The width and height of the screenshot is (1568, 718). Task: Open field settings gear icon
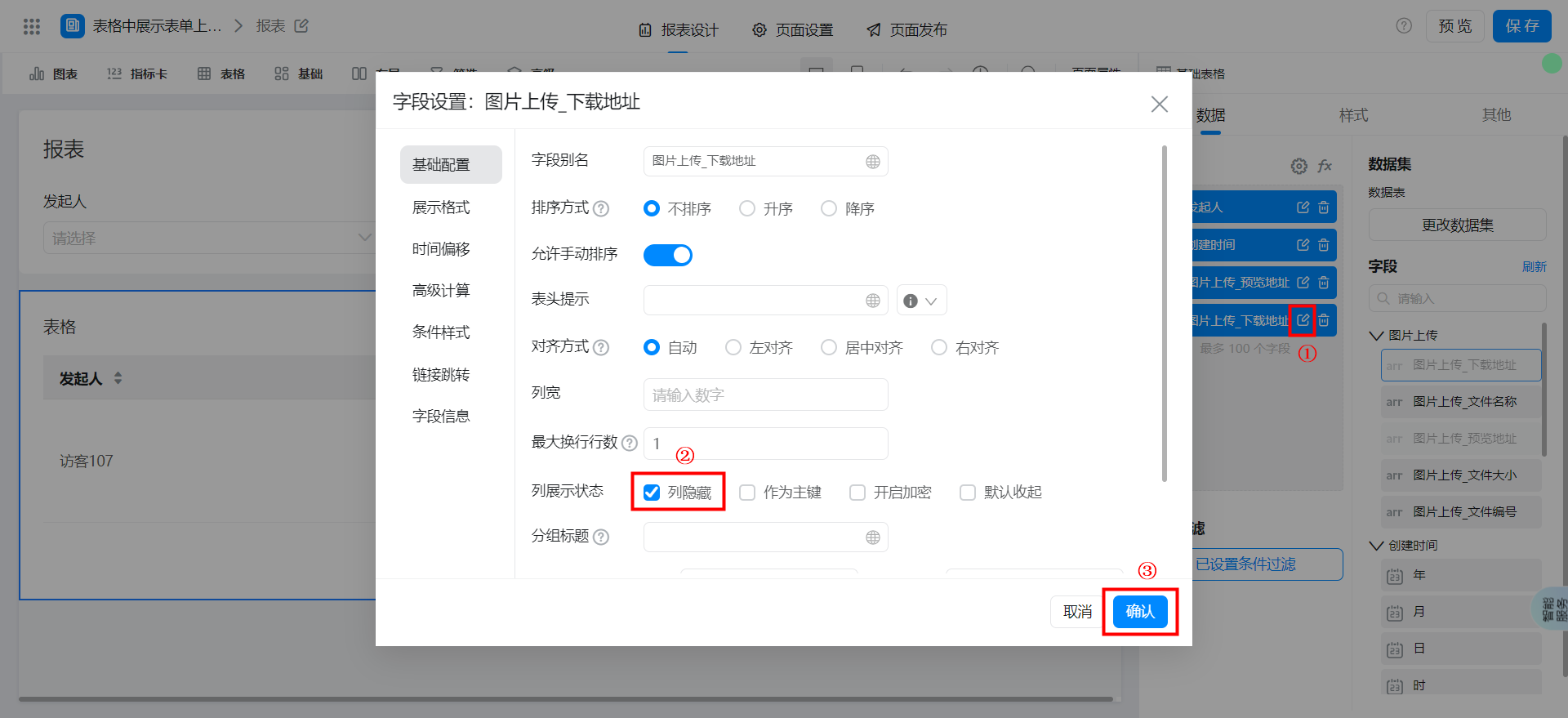(x=1299, y=166)
